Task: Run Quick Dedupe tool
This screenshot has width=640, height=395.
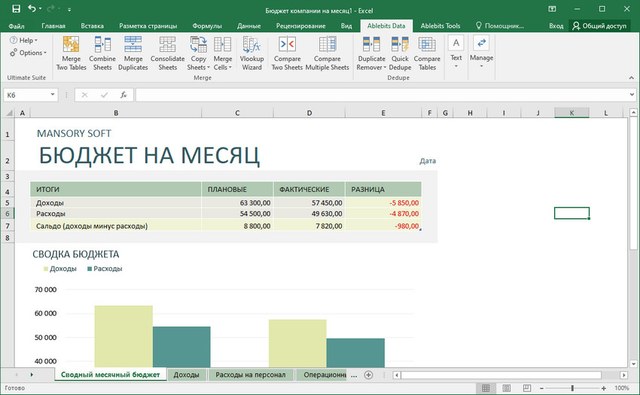Action: [400, 53]
